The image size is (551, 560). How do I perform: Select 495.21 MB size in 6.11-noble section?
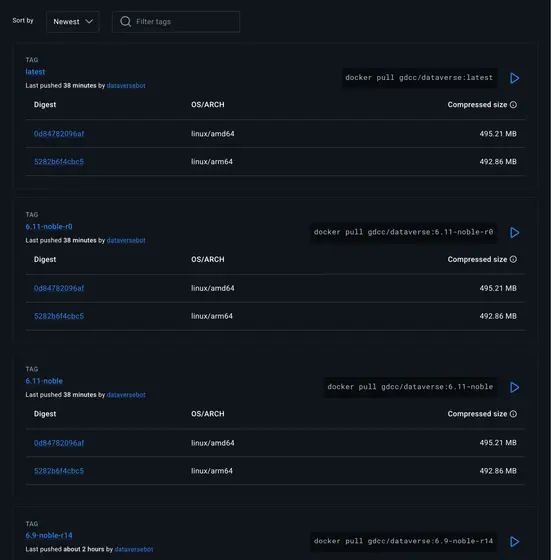pos(498,443)
